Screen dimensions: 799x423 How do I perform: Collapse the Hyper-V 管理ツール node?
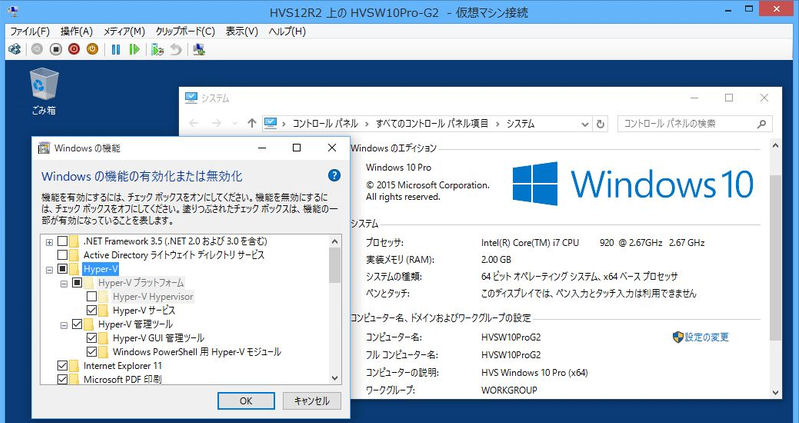(64, 325)
